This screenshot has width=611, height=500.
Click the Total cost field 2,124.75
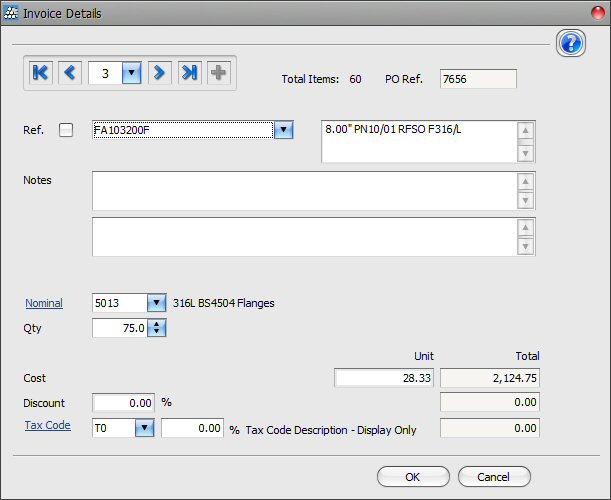pyautogui.click(x=490, y=378)
